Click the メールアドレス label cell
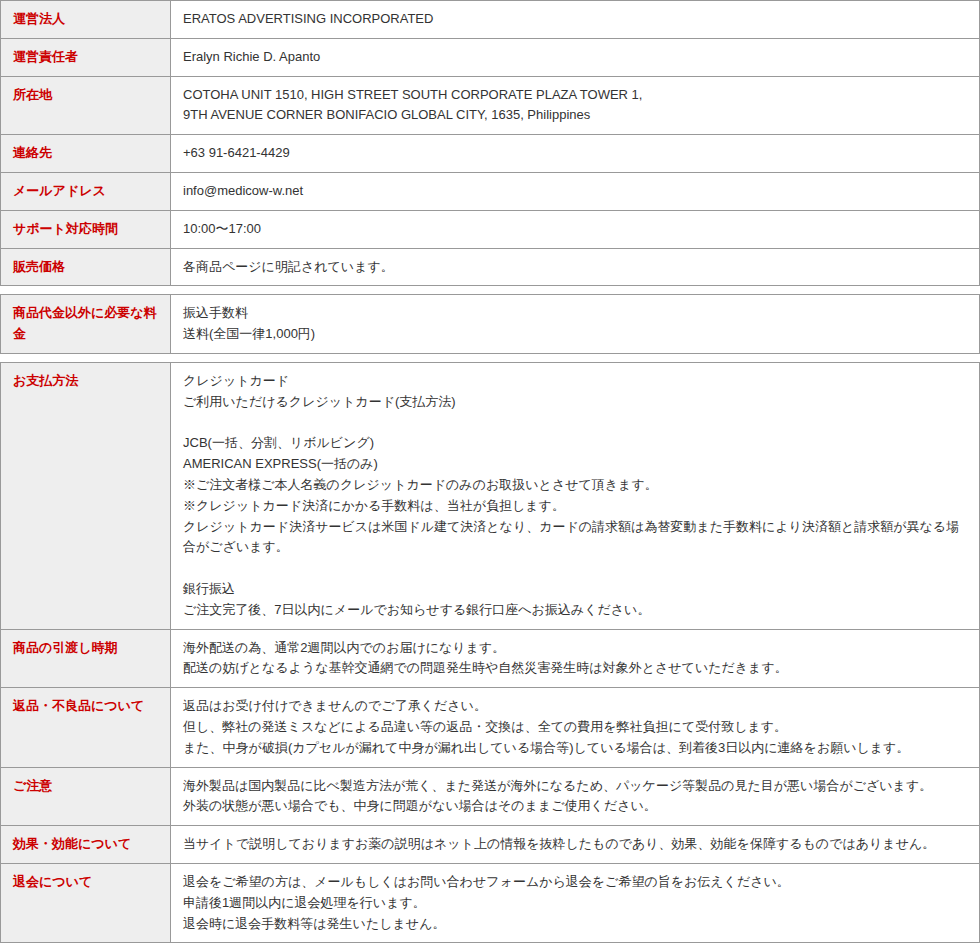The image size is (980, 944). [x=58, y=191]
